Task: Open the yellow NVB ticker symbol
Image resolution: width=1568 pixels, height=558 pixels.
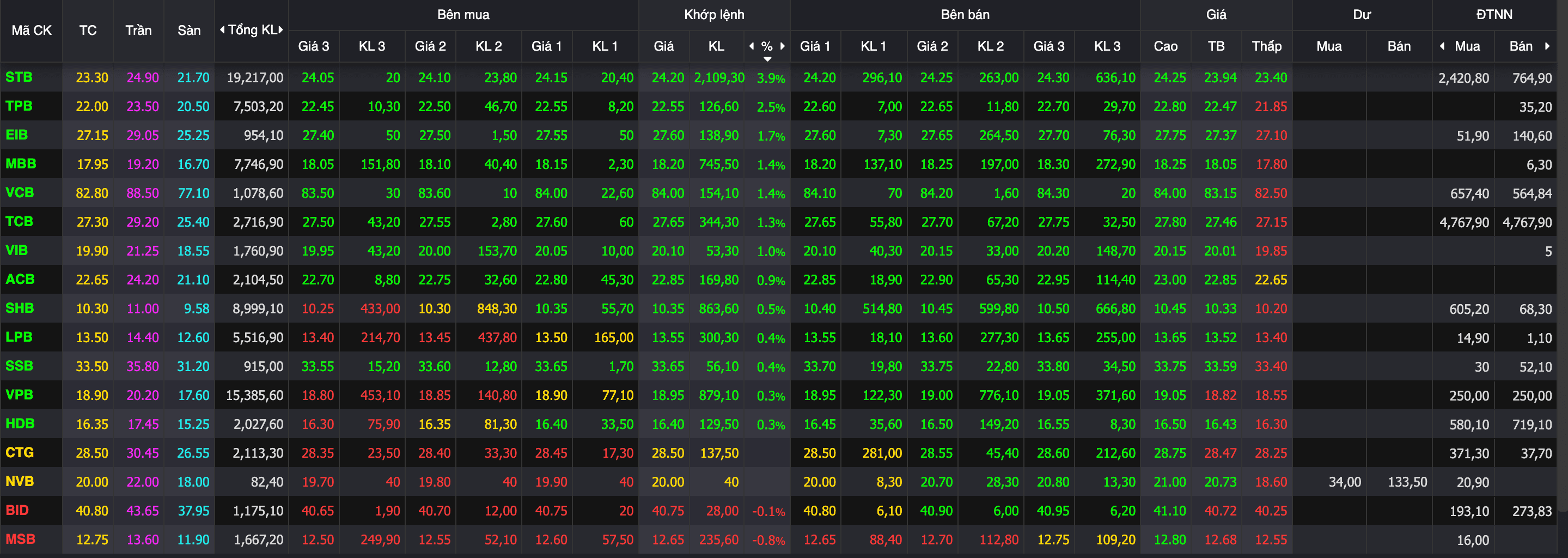Action: pyautogui.click(x=20, y=481)
